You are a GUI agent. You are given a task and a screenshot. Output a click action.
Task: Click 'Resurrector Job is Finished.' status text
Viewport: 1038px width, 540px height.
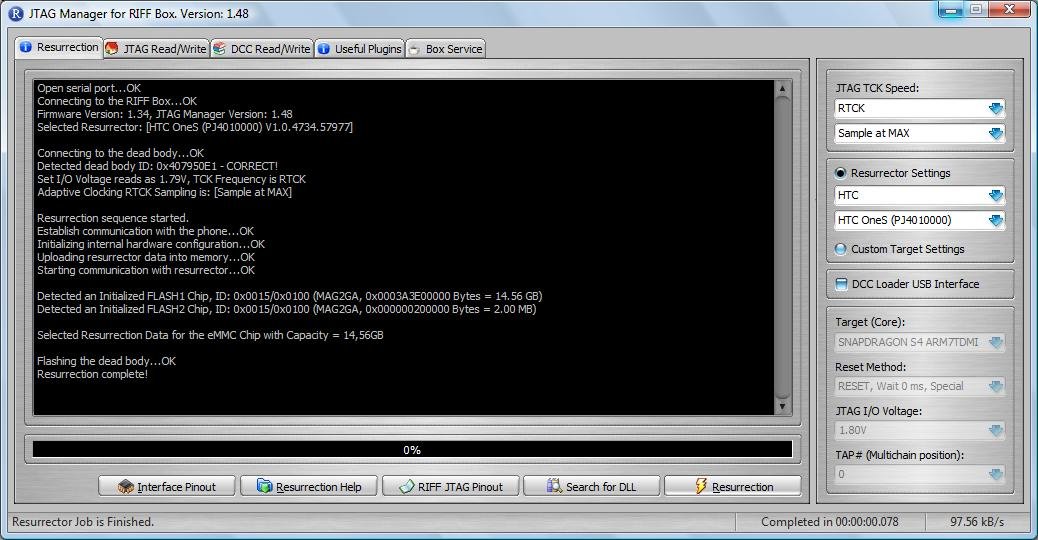tap(83, 522)
